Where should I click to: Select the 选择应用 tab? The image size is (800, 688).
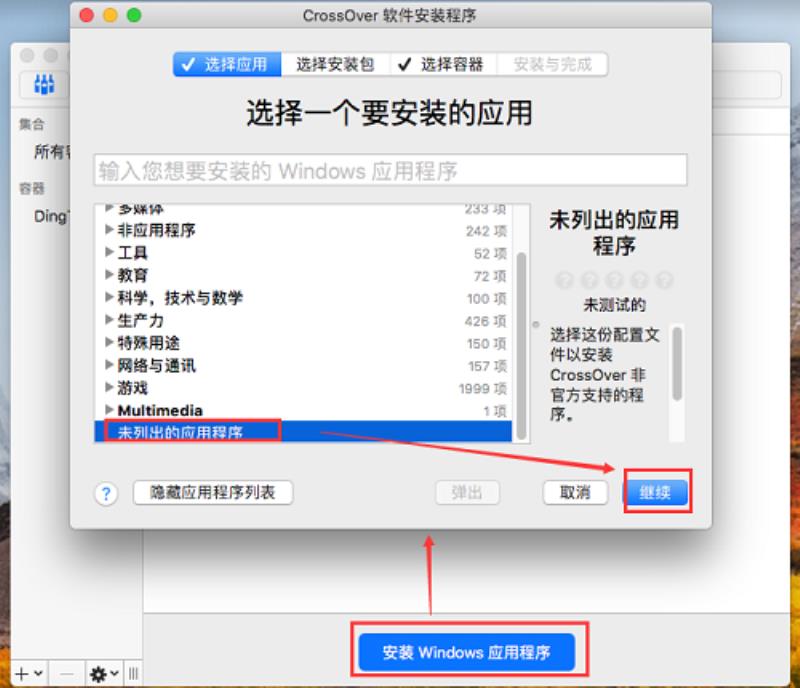(x=227, y=64)
